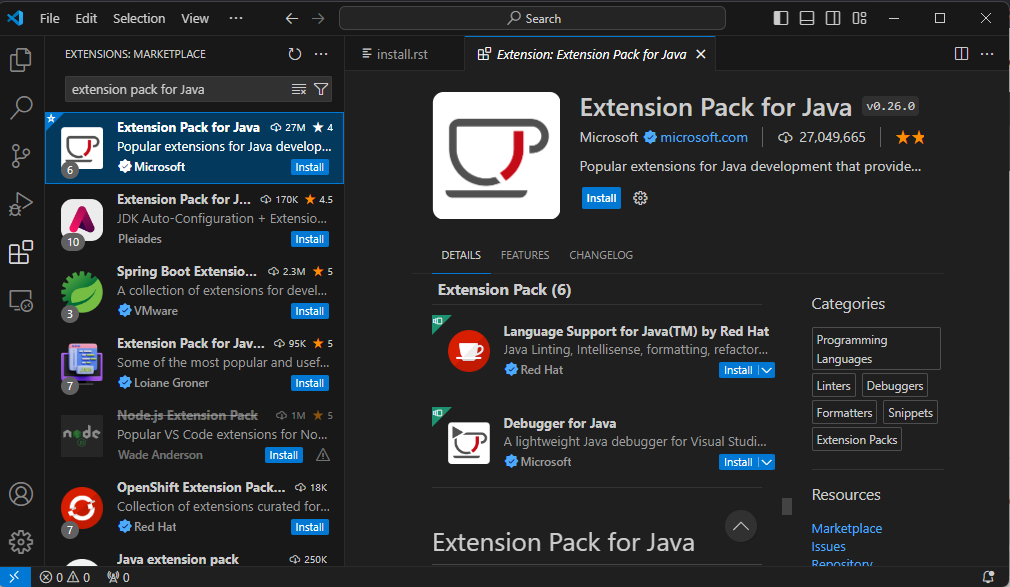The height and width of the screenshot is (587, 1010).
Task: Toggle the secondary side bar layout button
Action: click(833, 18)
